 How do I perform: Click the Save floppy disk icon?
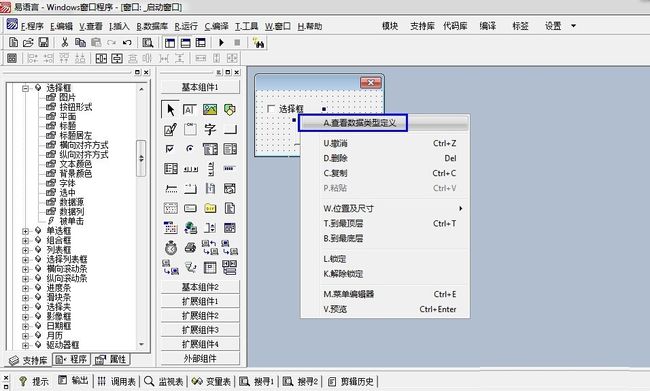click(x=43, y=42)
